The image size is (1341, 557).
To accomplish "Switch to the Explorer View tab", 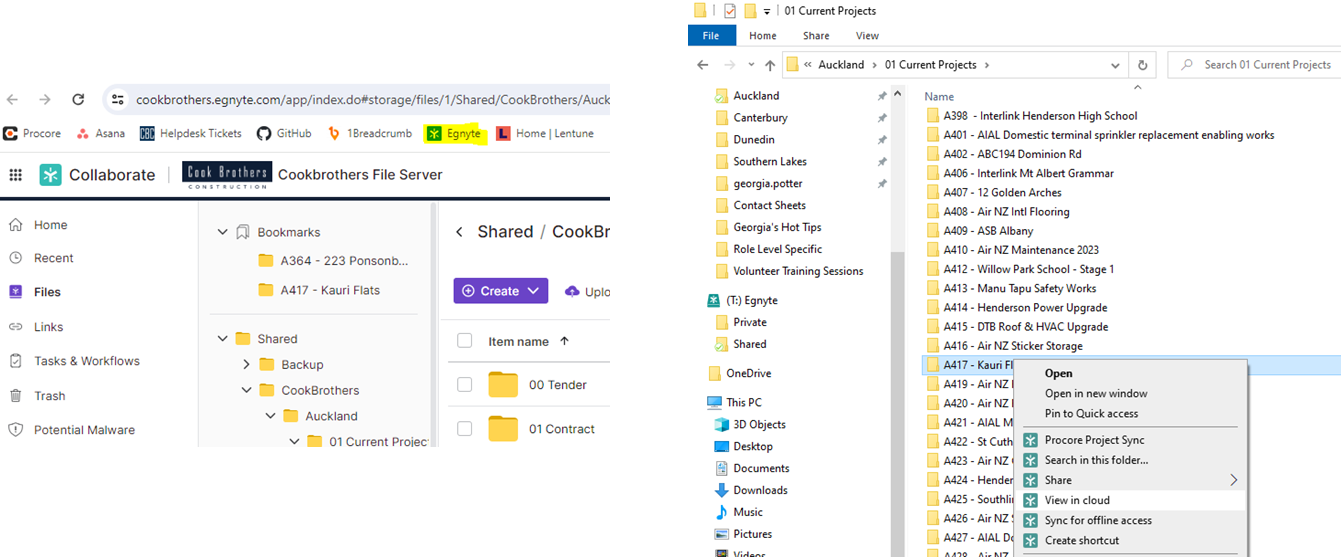I will (867, 36).
